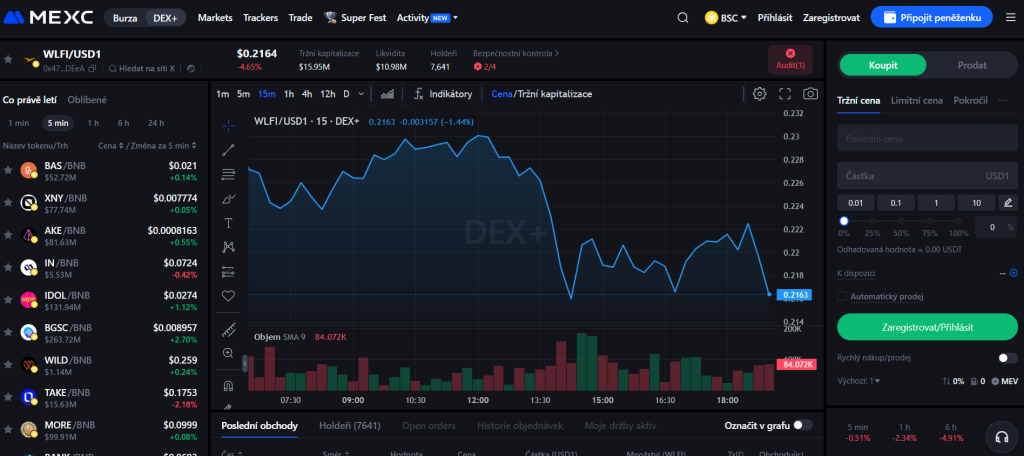Switch to Oblíbené tab
This screenshot has height=456, width=1024.
tap(87, 100)
